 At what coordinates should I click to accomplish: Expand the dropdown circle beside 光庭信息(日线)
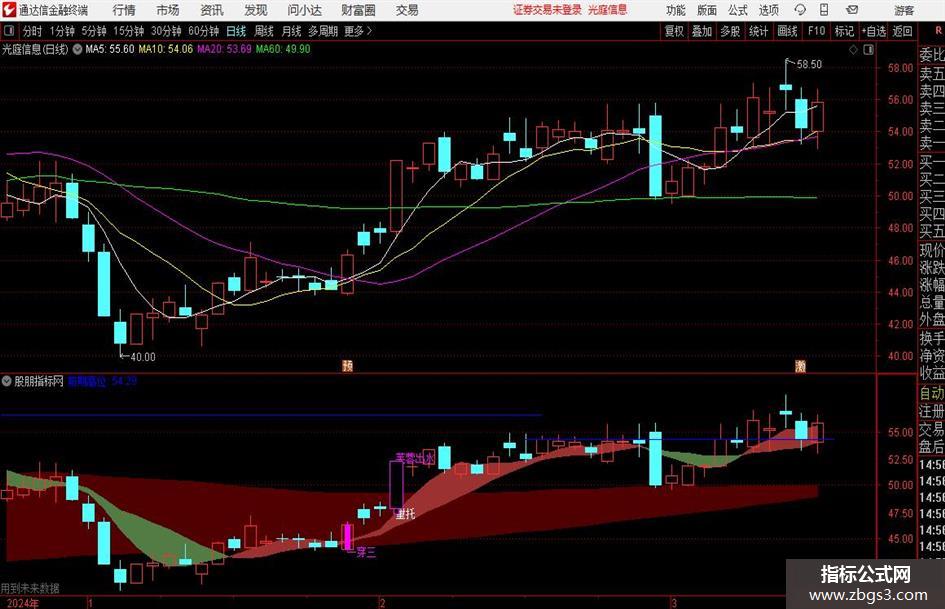tap(77, 49)
